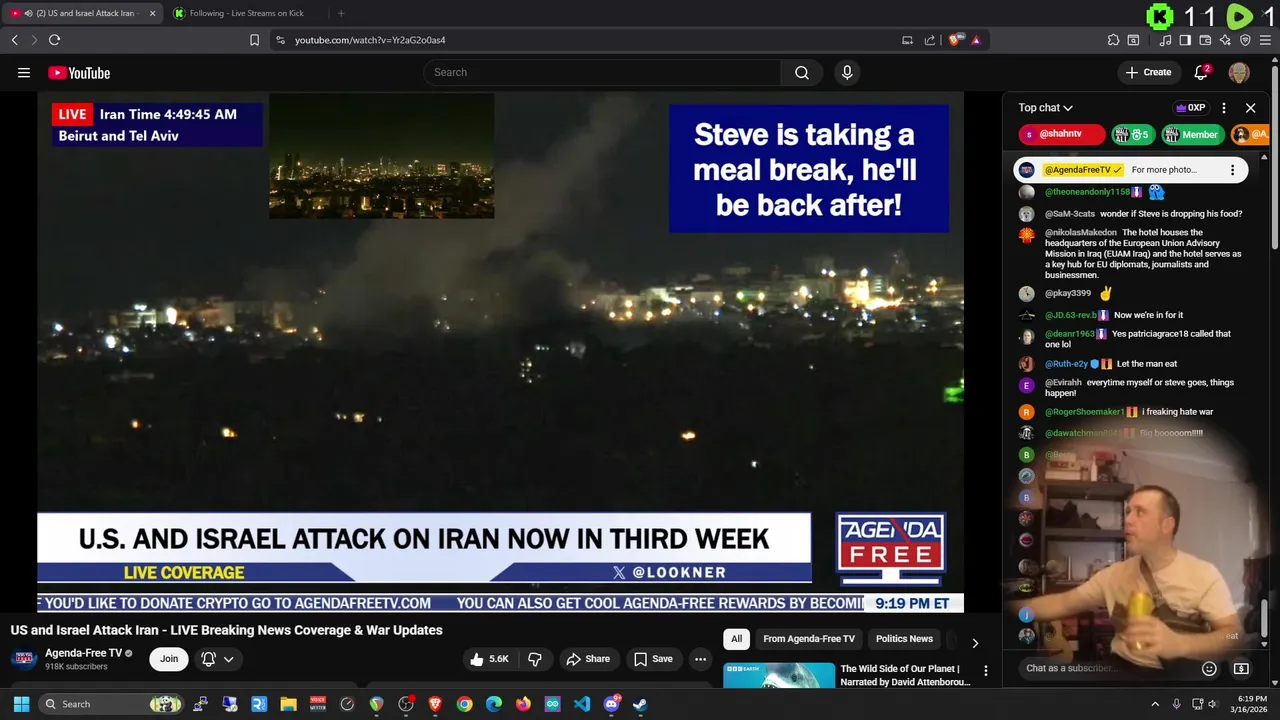Open the account avatar menu
This screenshot has height=720, width=1280.
coord(1239,72)
